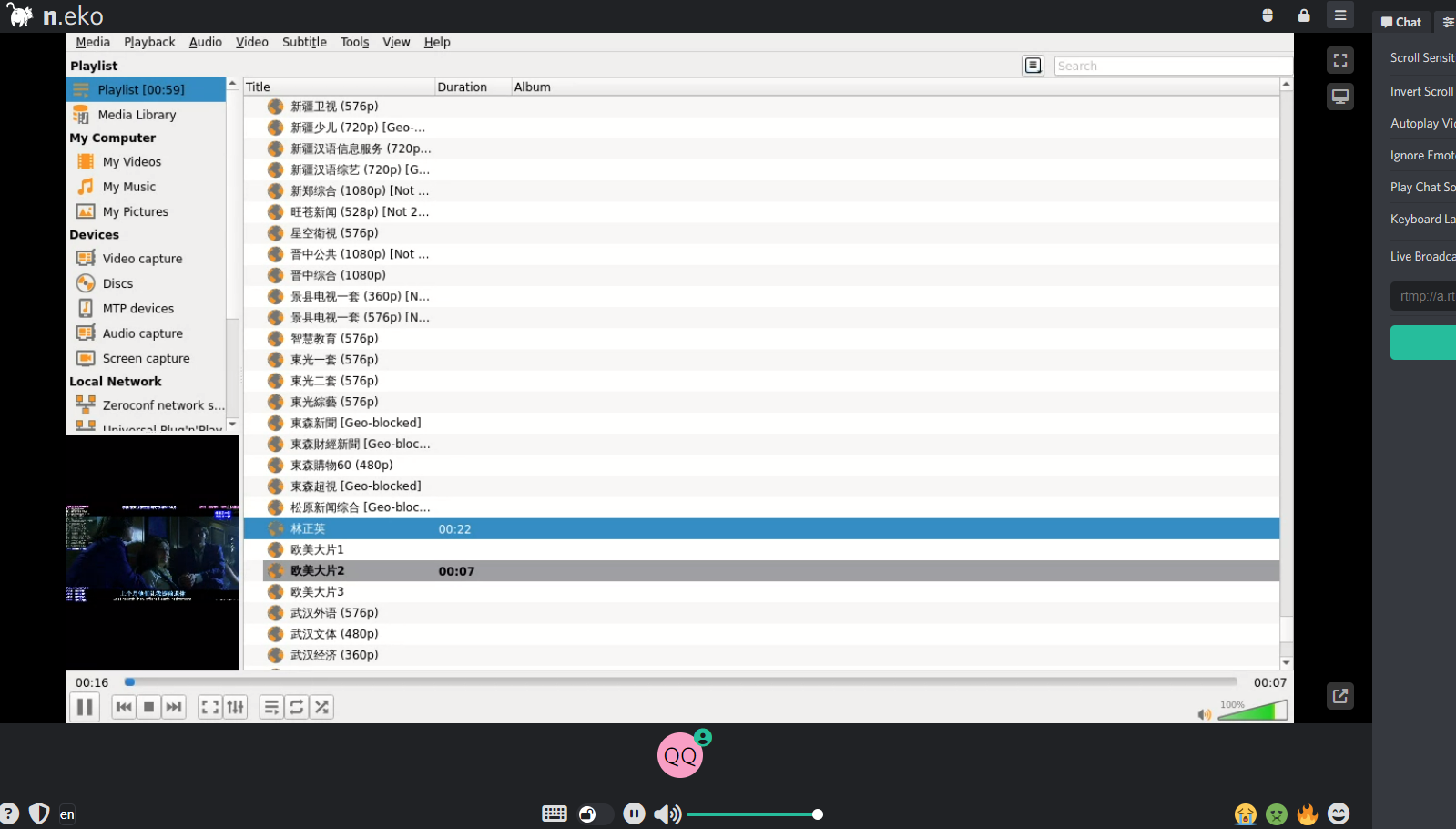Send the fire emoji reaction
This screenshot has height=829, width=1456.
point(1308,814)
